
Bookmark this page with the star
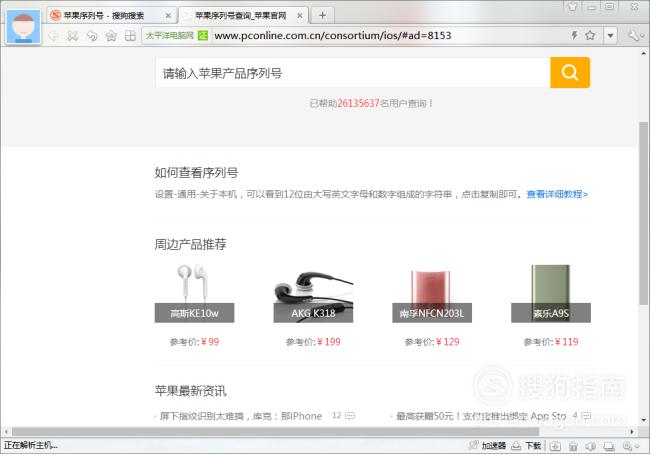pos(590,35)
